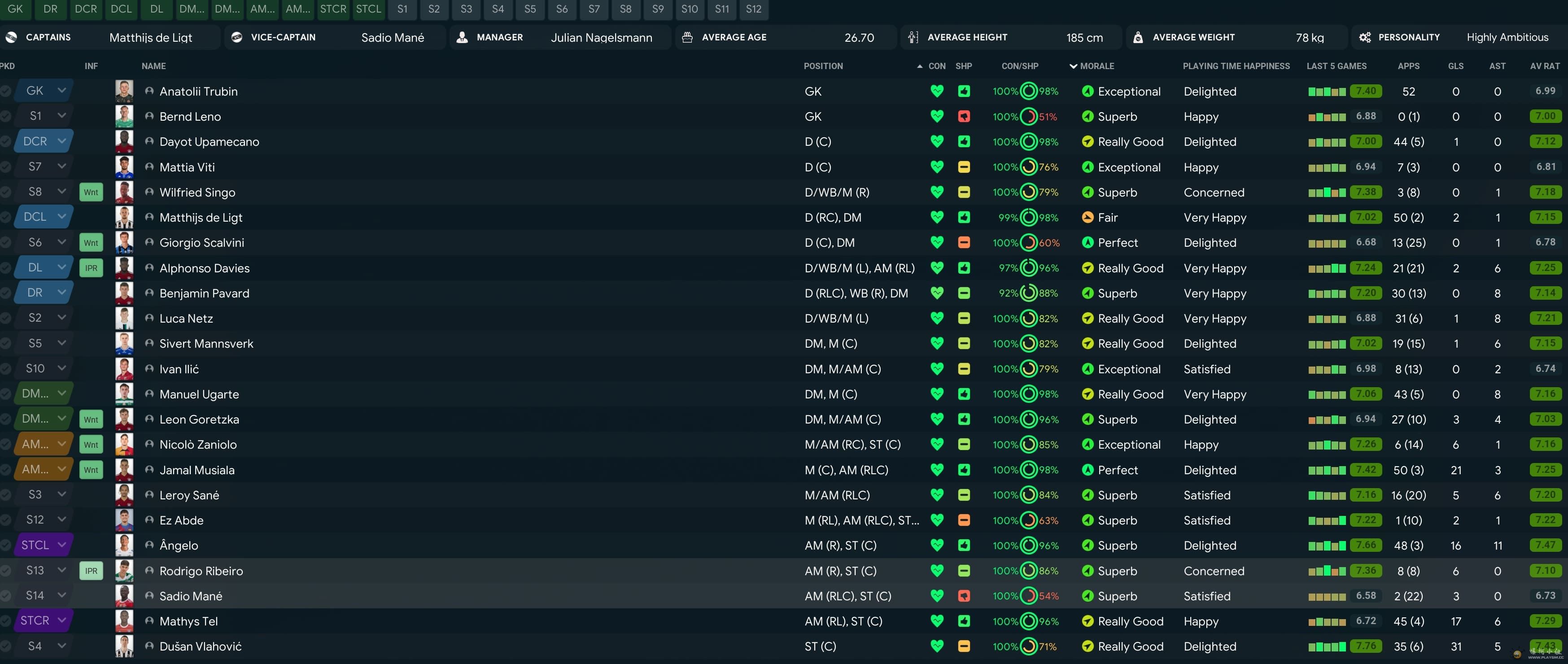The image size is (1568, 664).
Task: Click the IPR badge for Alphonso Davies
Action: 92,268
